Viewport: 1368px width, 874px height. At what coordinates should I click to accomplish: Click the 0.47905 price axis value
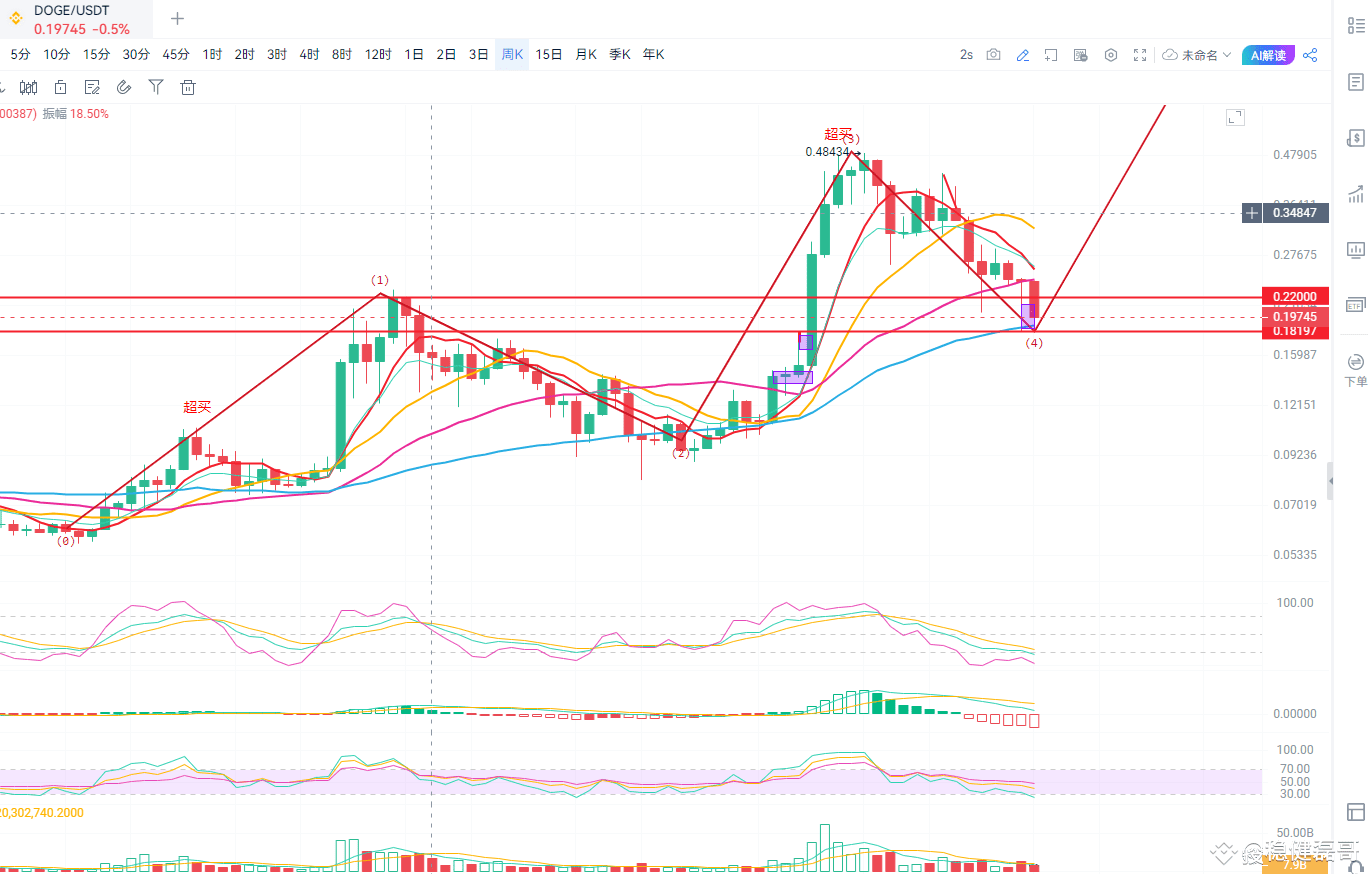tap(1294, 155)
